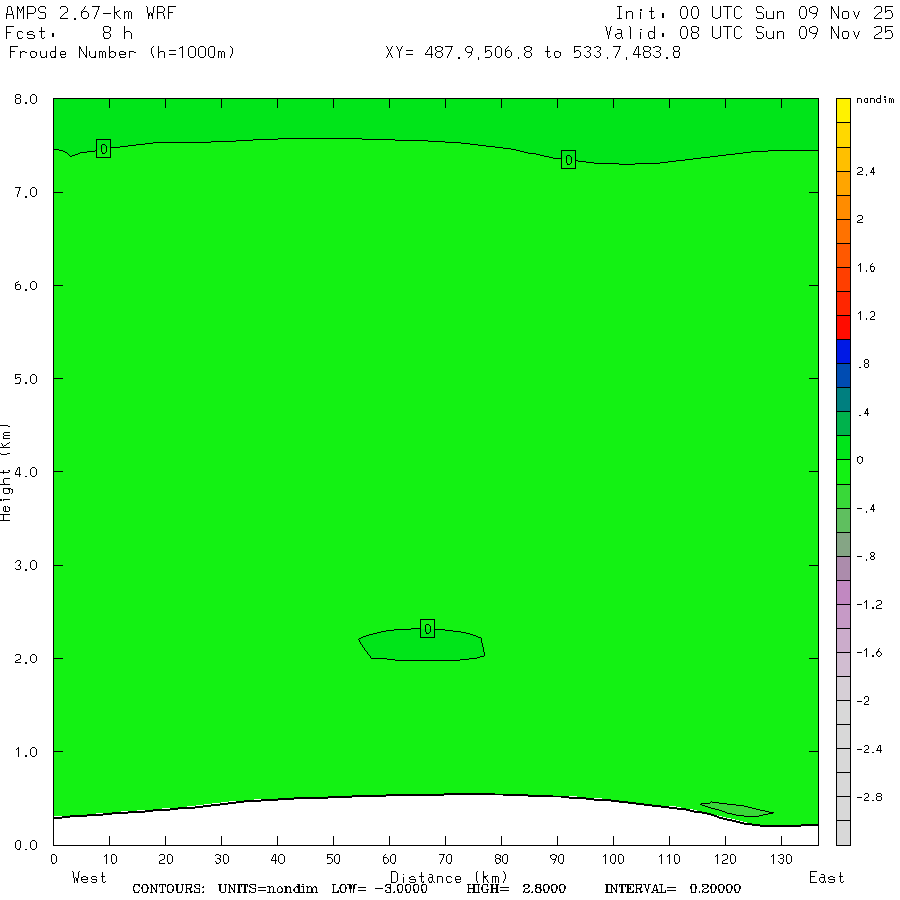
Task: Click the bottom light gray color bar swatch
Action: click(x=843, y=833)
